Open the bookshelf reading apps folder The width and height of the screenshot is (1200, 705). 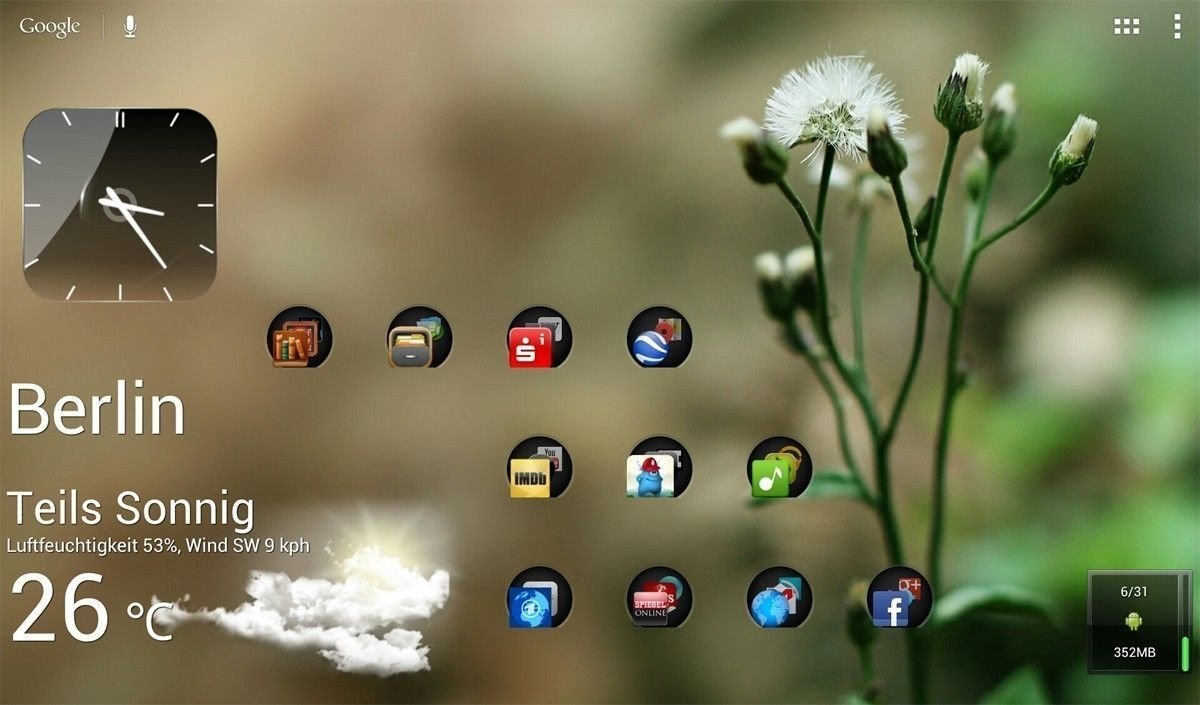point(299,337)
